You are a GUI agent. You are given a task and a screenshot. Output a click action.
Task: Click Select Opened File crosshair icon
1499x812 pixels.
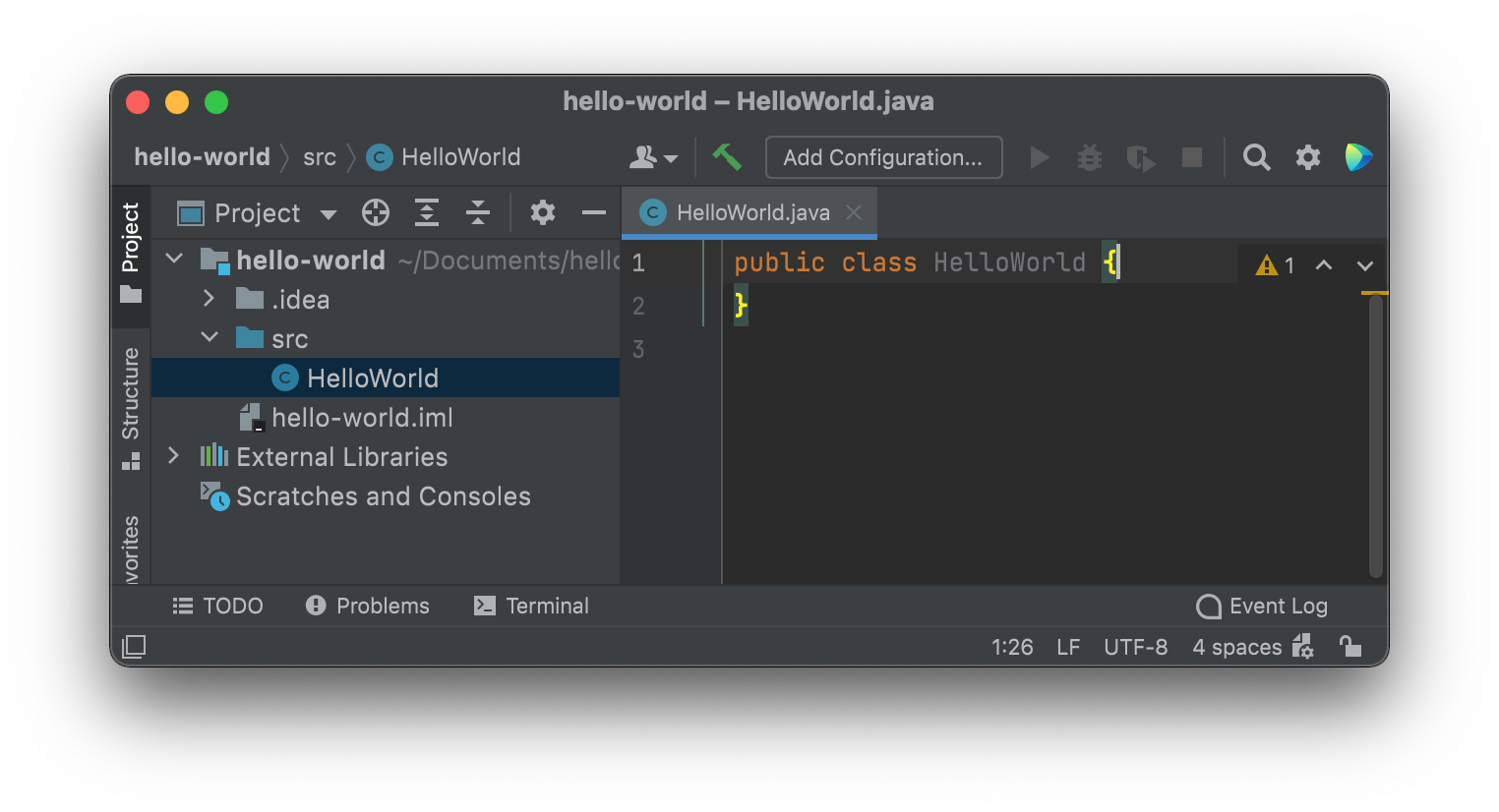376,212
